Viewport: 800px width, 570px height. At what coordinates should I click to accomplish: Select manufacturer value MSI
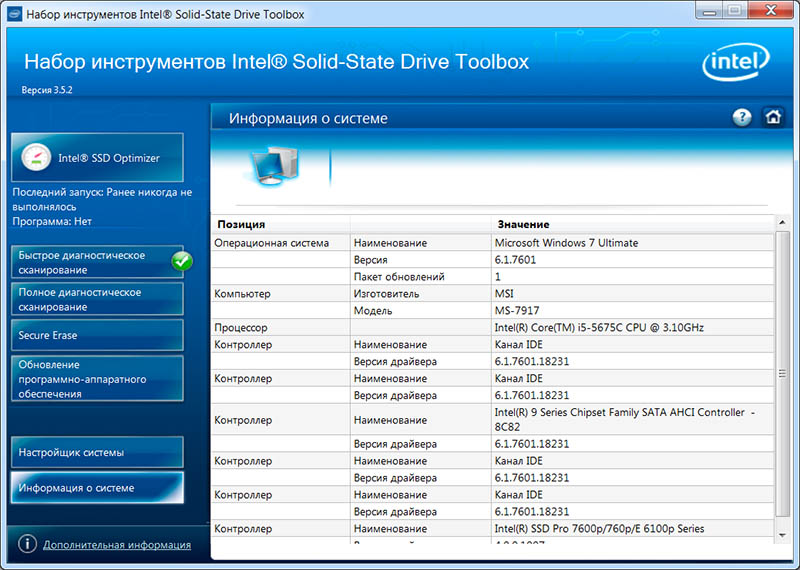633,293
